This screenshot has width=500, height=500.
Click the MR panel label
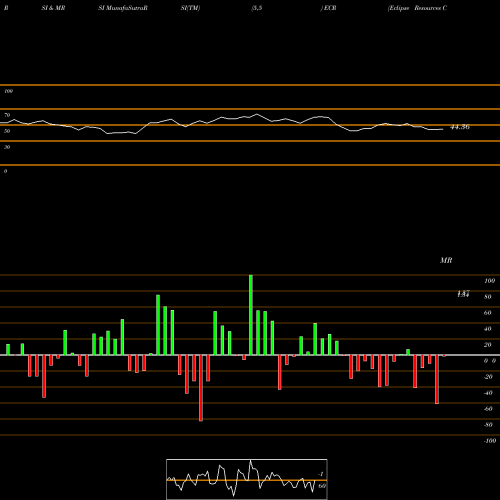click(446, 260)
